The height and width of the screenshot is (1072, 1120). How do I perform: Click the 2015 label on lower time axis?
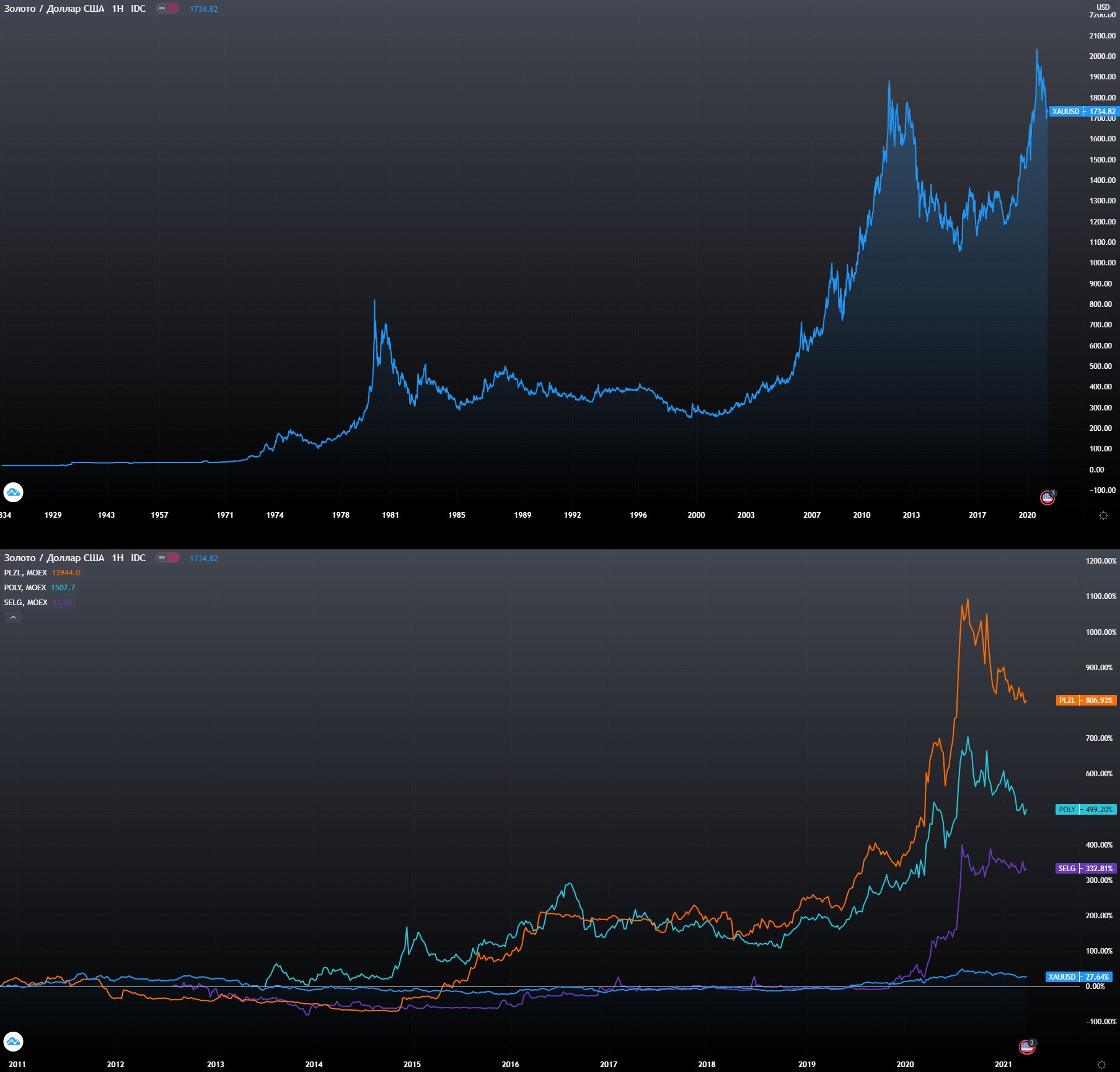(412, 1065)
